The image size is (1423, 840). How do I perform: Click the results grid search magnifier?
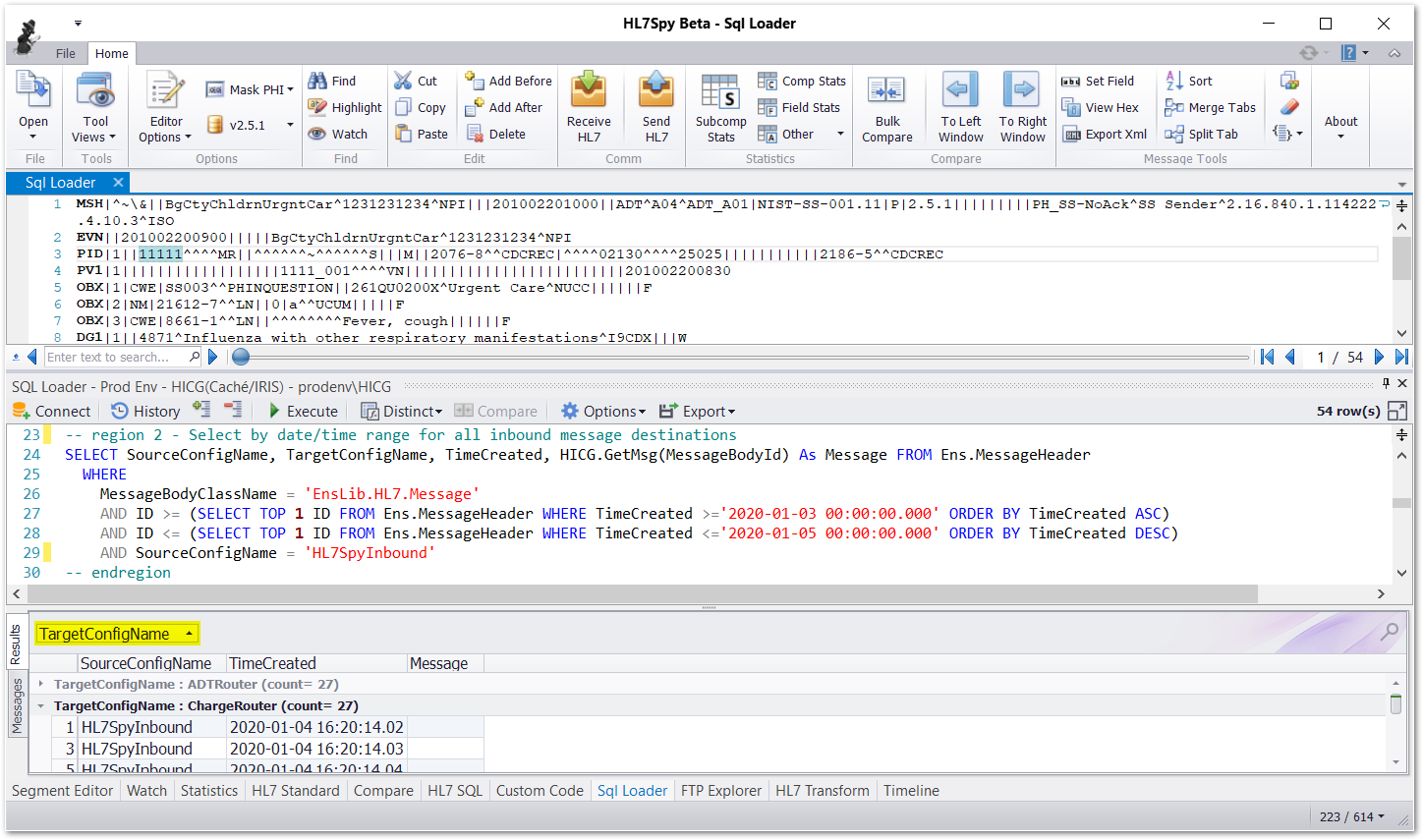coord(1390,632)
